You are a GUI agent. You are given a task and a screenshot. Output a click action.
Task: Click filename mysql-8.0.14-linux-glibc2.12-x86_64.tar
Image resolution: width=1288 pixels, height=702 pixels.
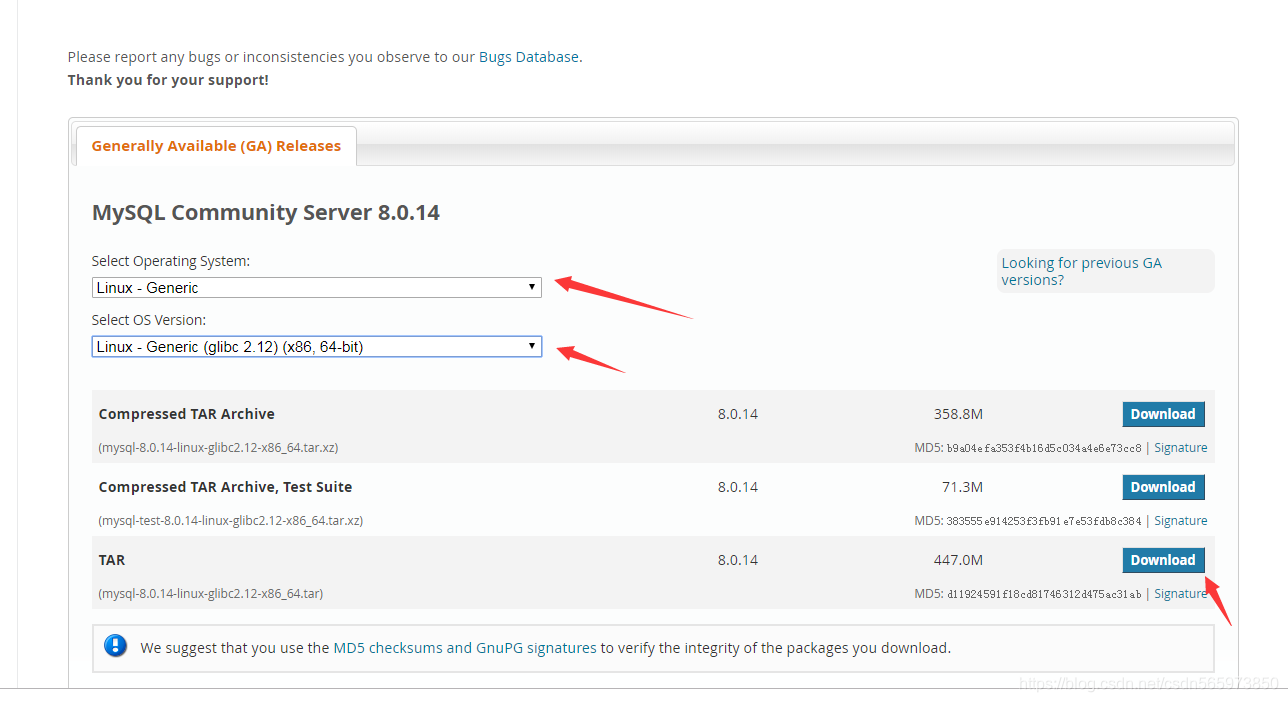[x=211, y=594]
